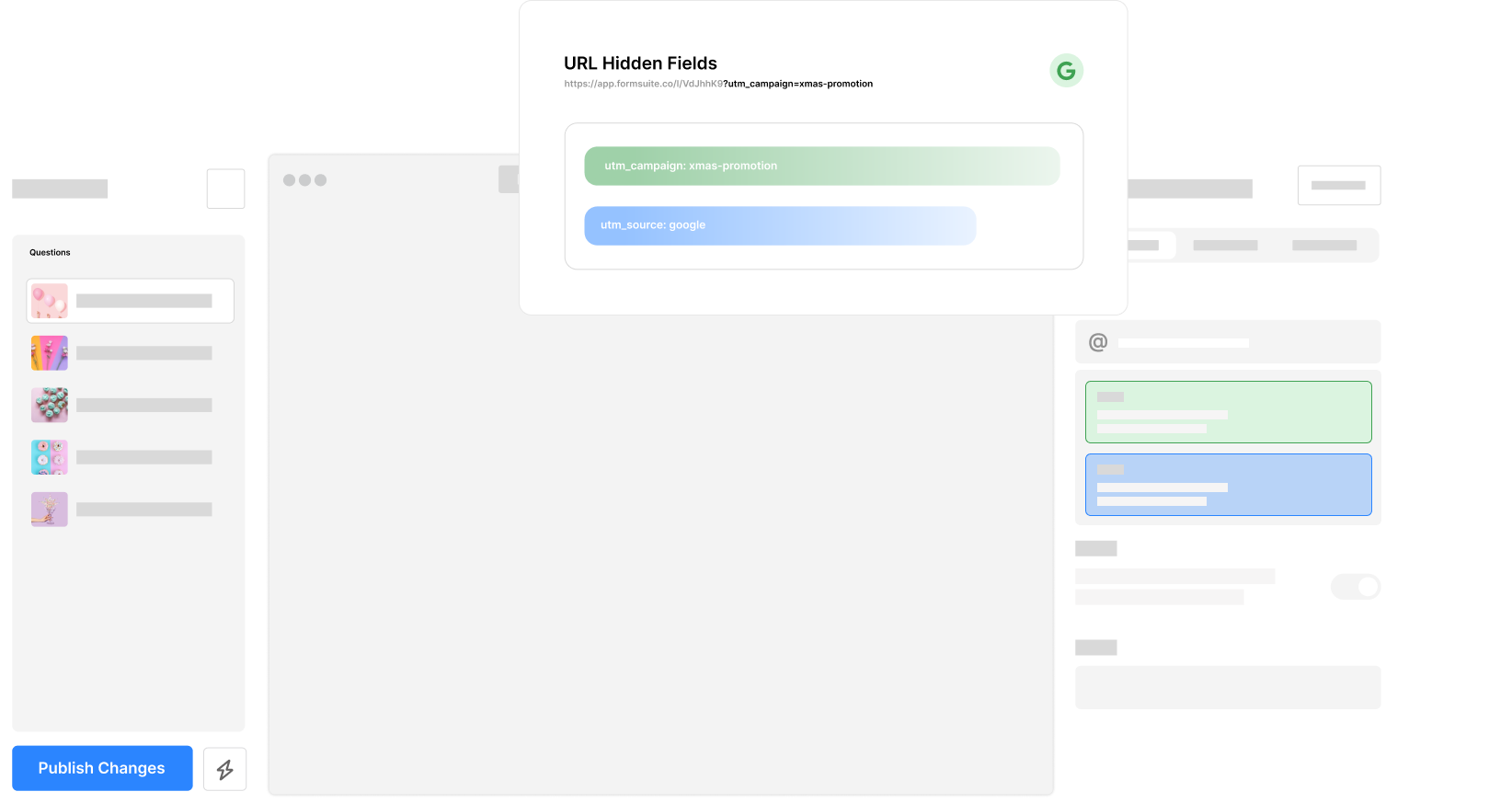
Task: Select the blue highlighted card in right panel
Action: [x=1228, y=485]
